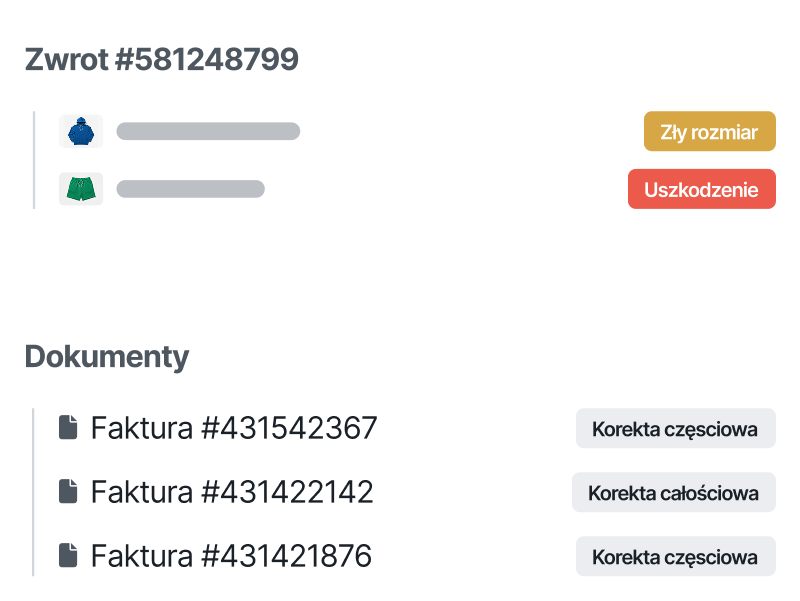Image resolution: width=800 pixels, height=601 pixels.
Task: Click the green shorts product thumbnail
Action: pos(81,189)
